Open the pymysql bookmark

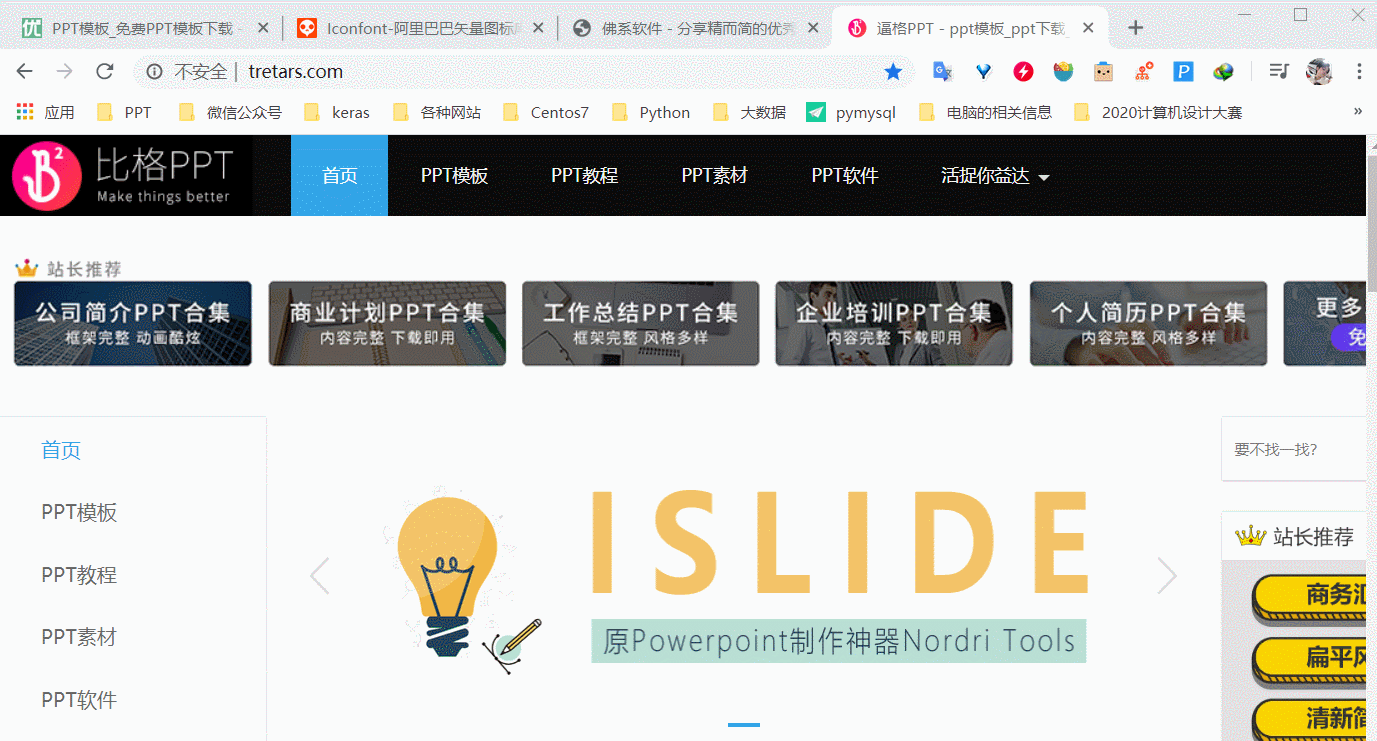(852, 112)
